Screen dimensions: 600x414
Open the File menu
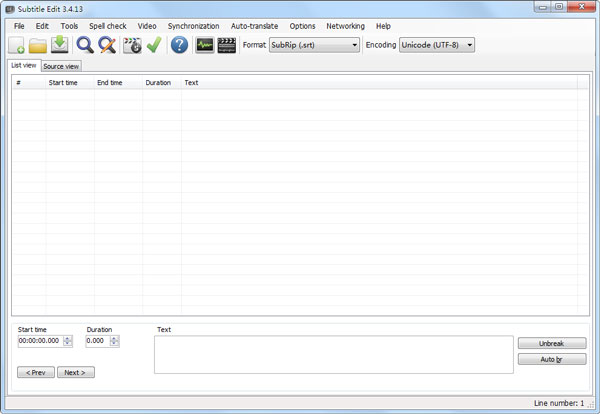(x=19, y=26)
